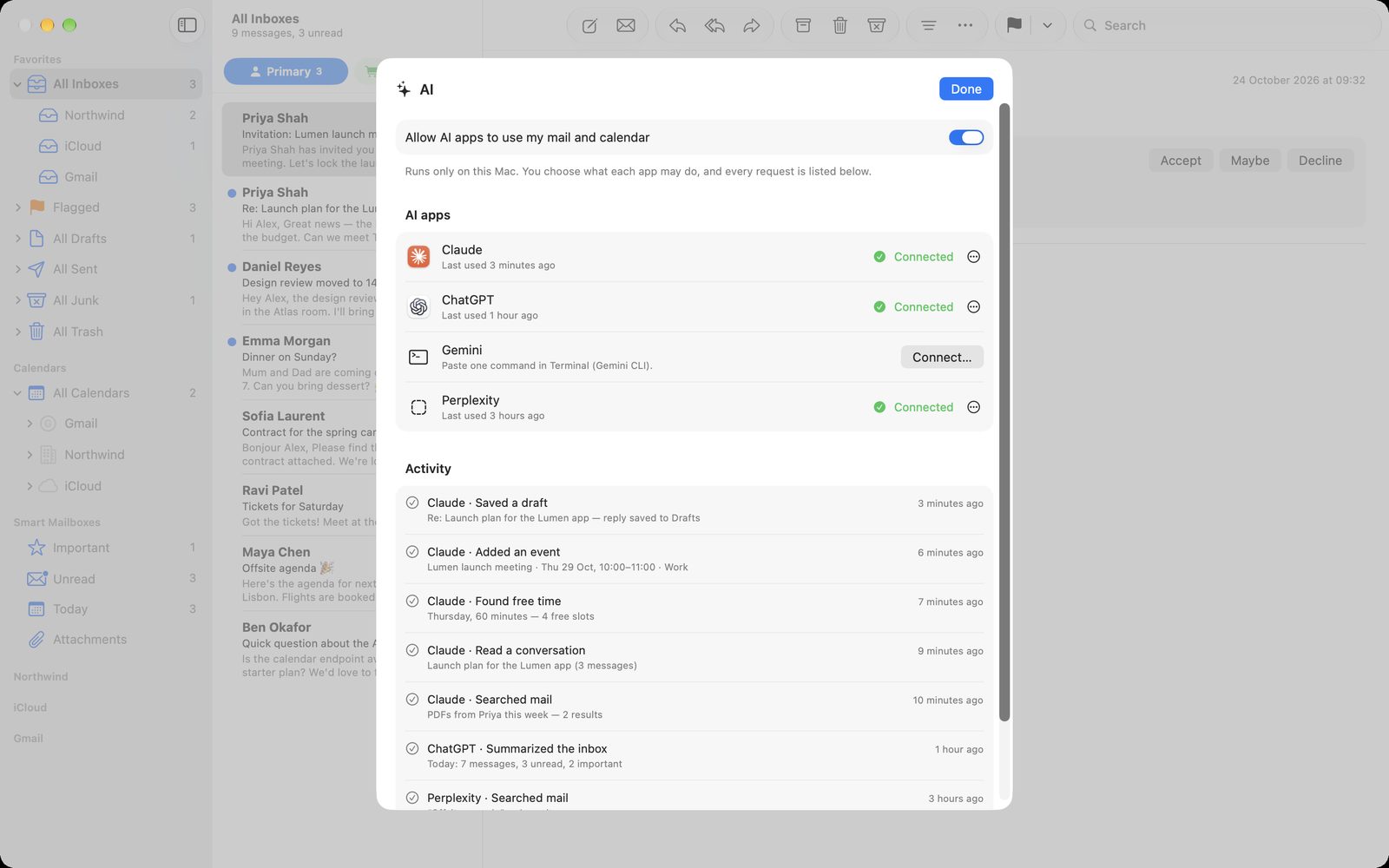Open the filter lines toolbar icon

(x=928, y=26)
